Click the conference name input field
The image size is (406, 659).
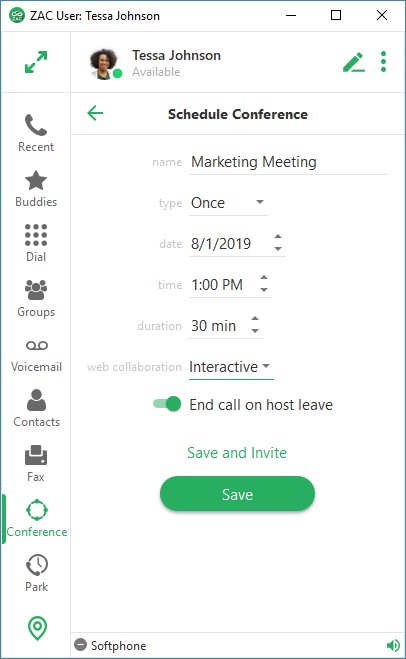(288, 162)
